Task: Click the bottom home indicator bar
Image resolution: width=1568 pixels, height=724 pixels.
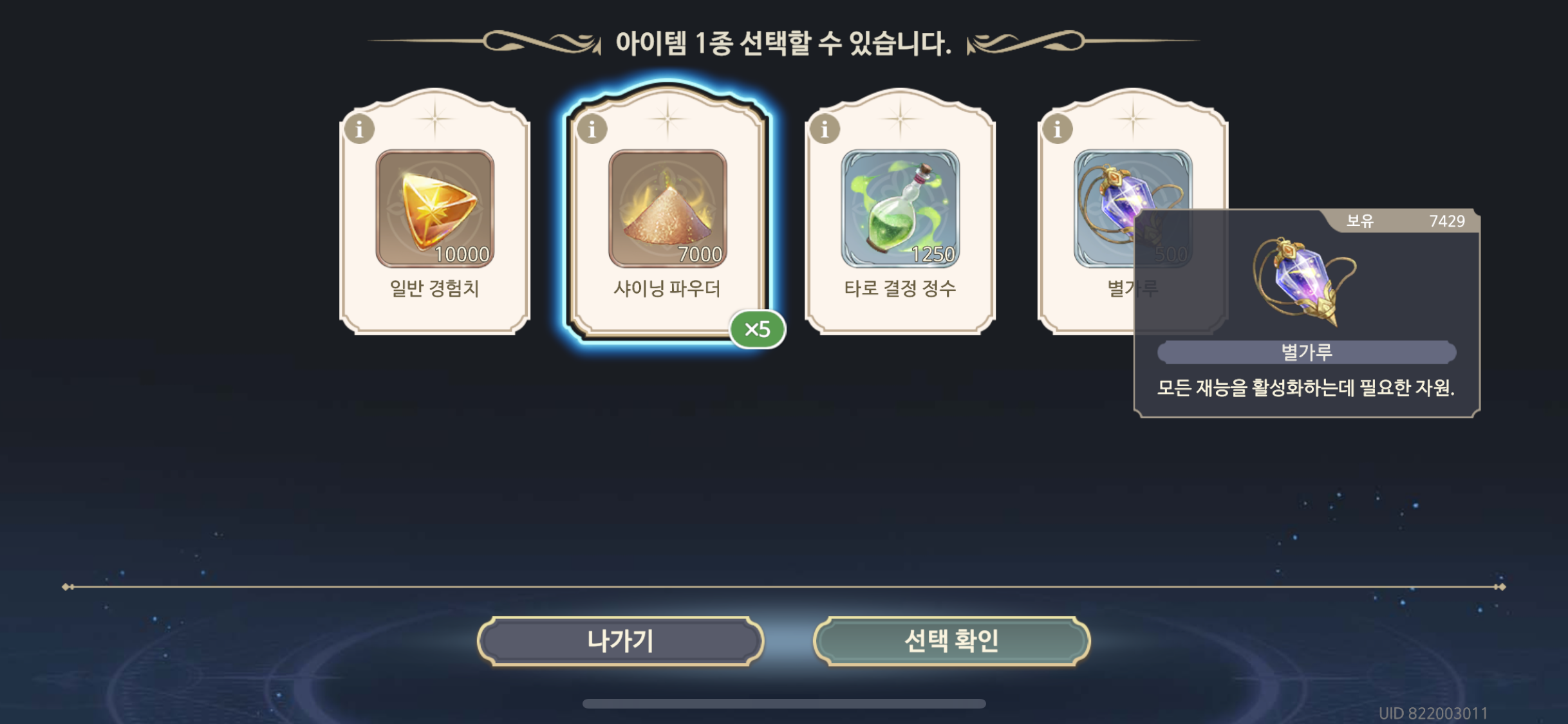Action: tap(784, 703)
